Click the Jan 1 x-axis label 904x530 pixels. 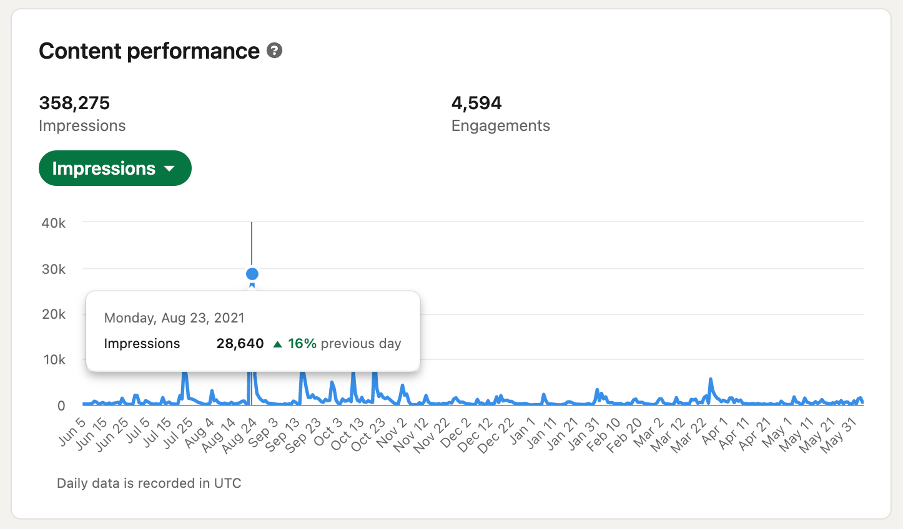523,432
